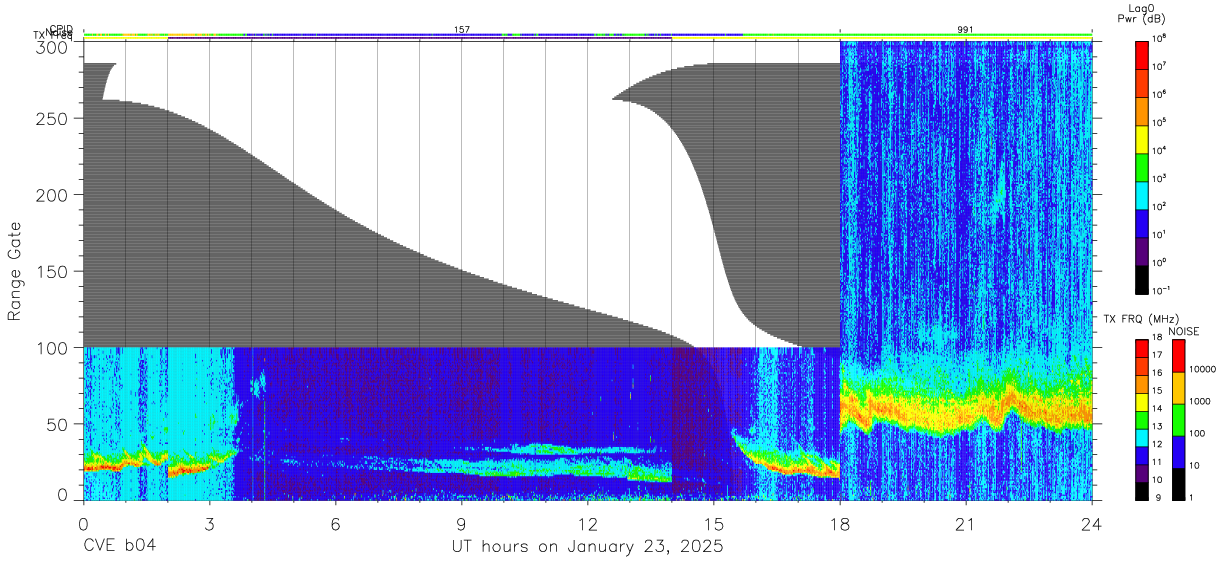Click the '24' UT hour tick label
The height and width of the screenshot is (567, 1228).
click(x=1092, y=524)
